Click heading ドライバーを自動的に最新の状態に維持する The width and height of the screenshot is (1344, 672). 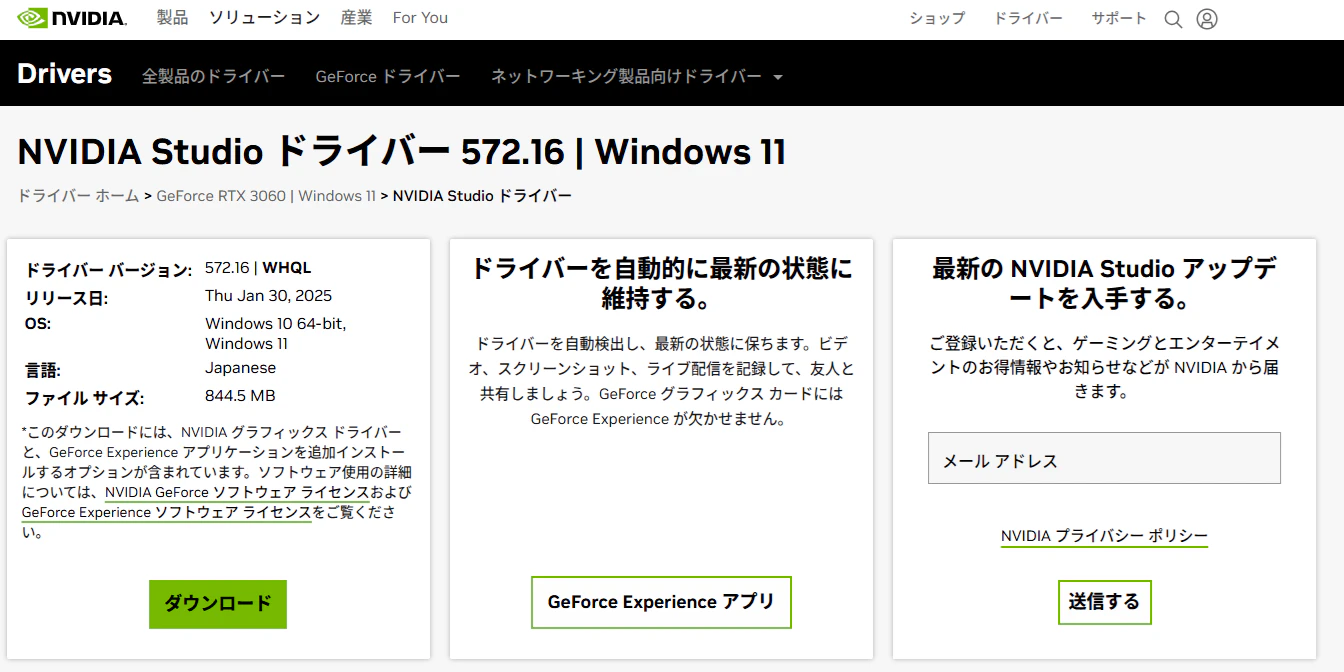coord(661,283)
